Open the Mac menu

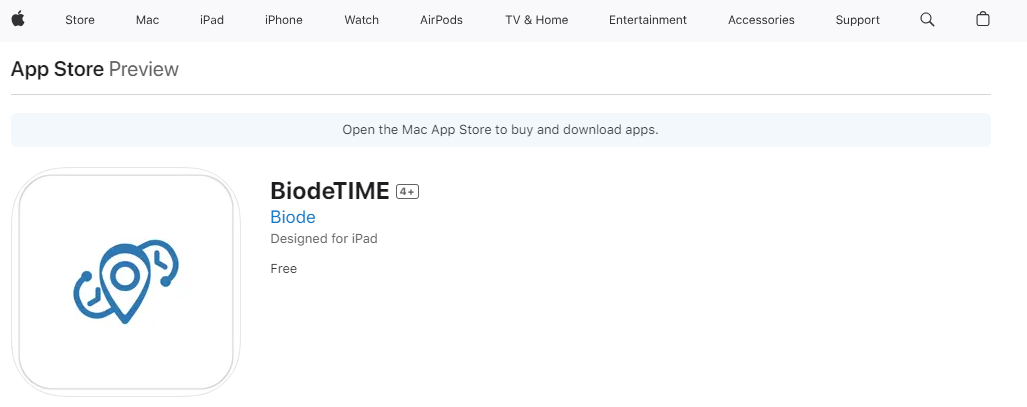(x=147, y=20)
